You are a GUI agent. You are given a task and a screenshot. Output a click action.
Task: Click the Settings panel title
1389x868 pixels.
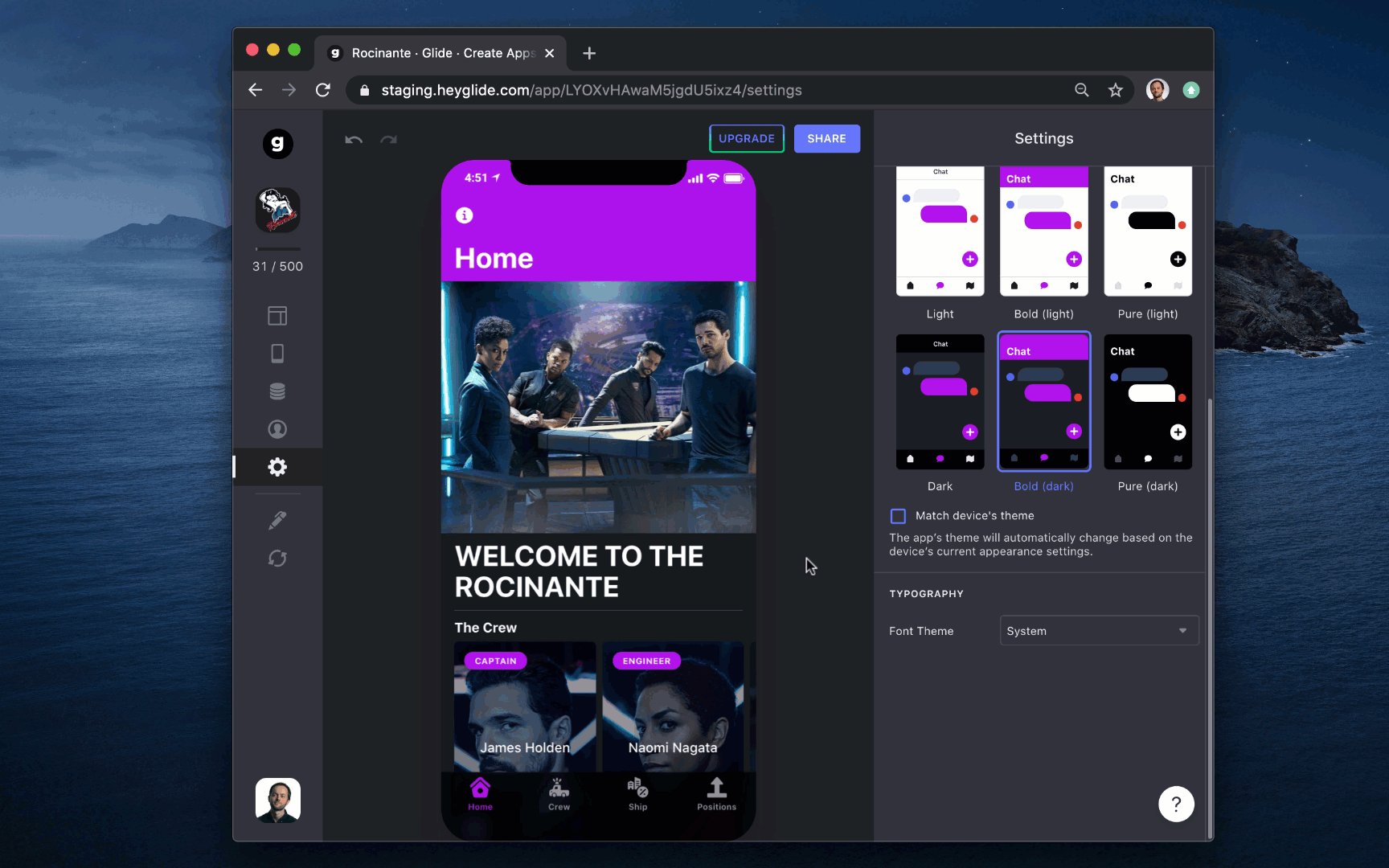[x=1043, y=138]
